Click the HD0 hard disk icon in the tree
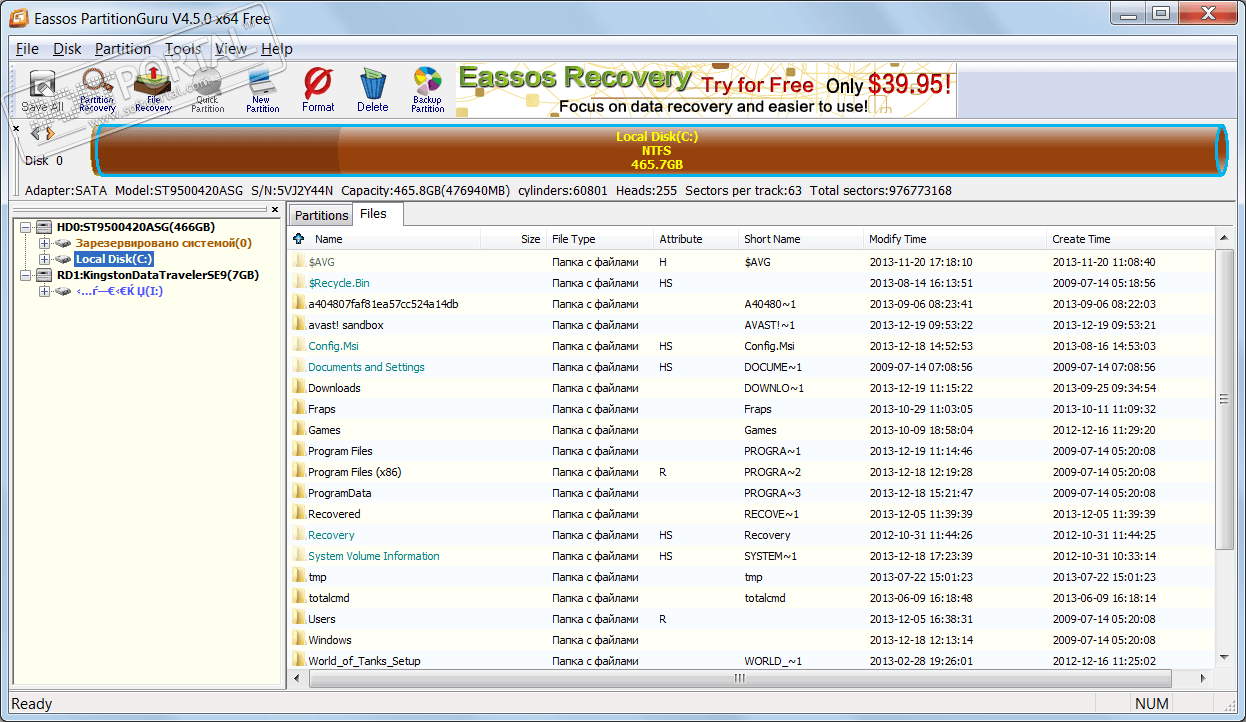This screenshot has width=1246, height=722. point(44,227)
